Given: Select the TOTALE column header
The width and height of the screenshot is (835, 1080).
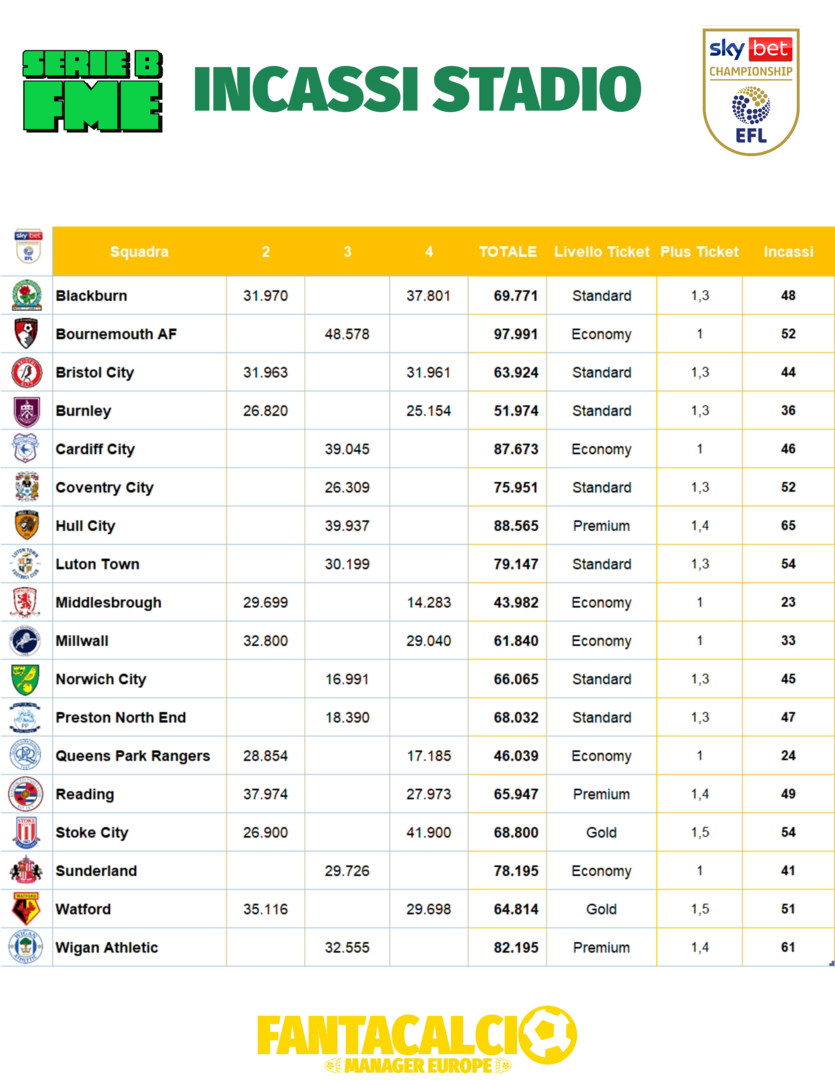Looking at the screenshot, I should [507, 252].
